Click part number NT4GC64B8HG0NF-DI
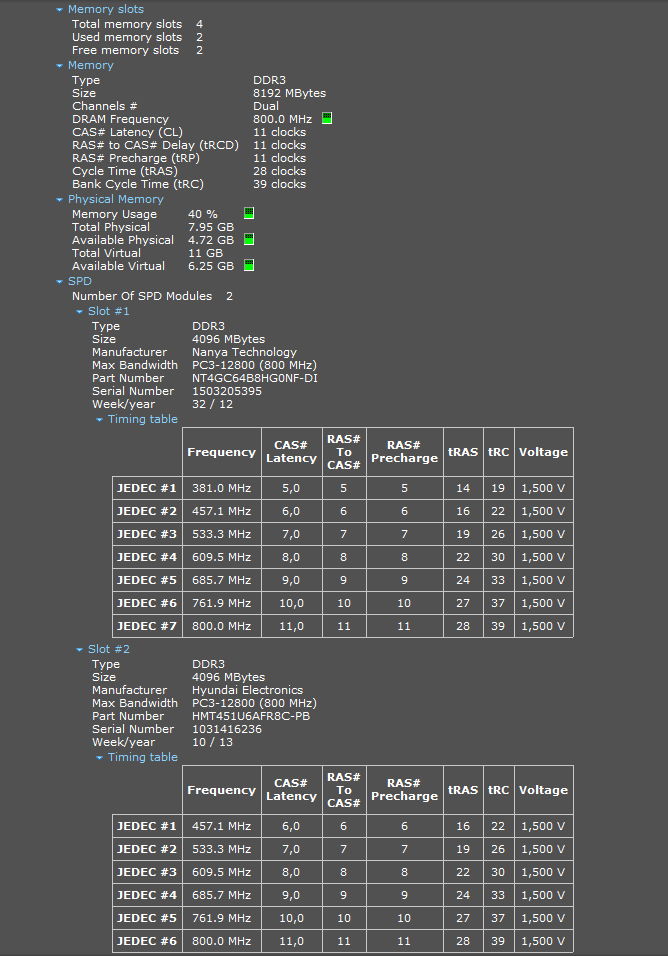The image size is (668, 956). click(255, 378)
